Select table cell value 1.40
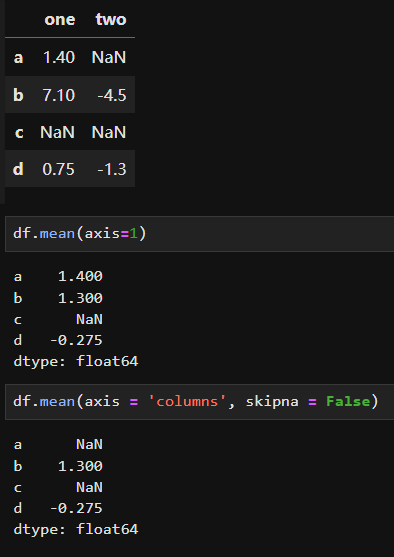394x557 pixels. [x=59, y=58]
